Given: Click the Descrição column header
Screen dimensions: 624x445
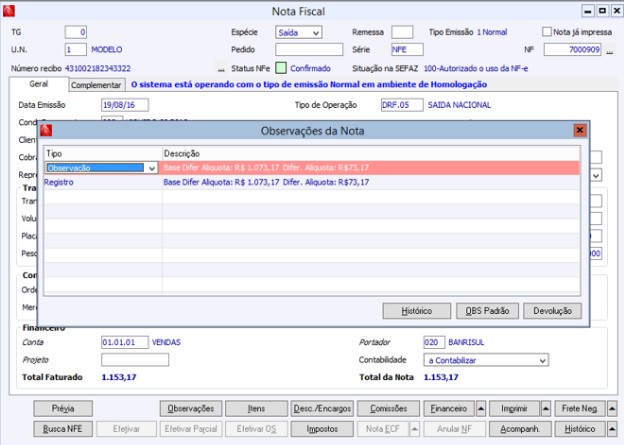Looking at the screenshot, I should tap(371, 154).
